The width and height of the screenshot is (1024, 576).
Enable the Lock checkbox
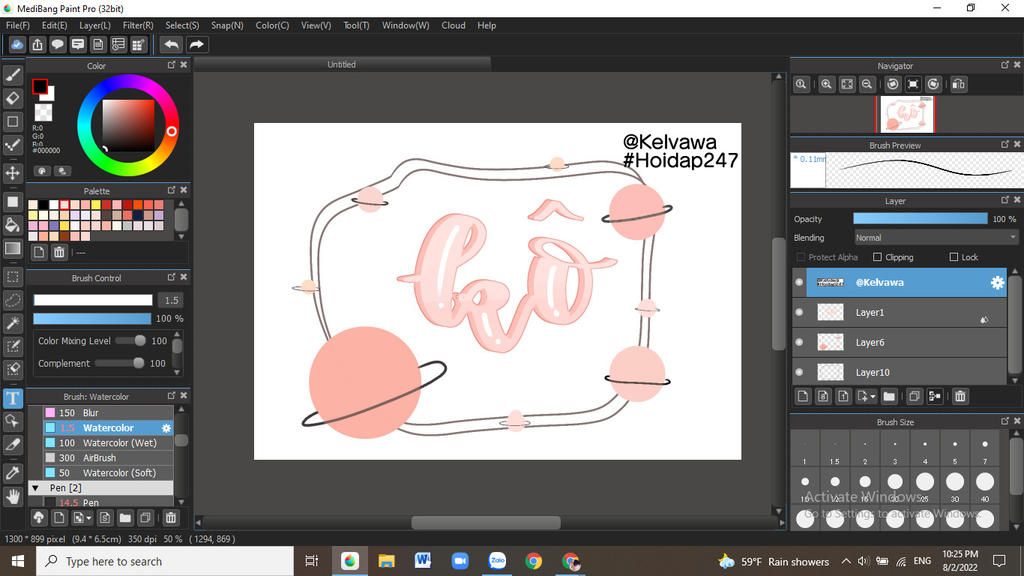[x=953, y=257]
